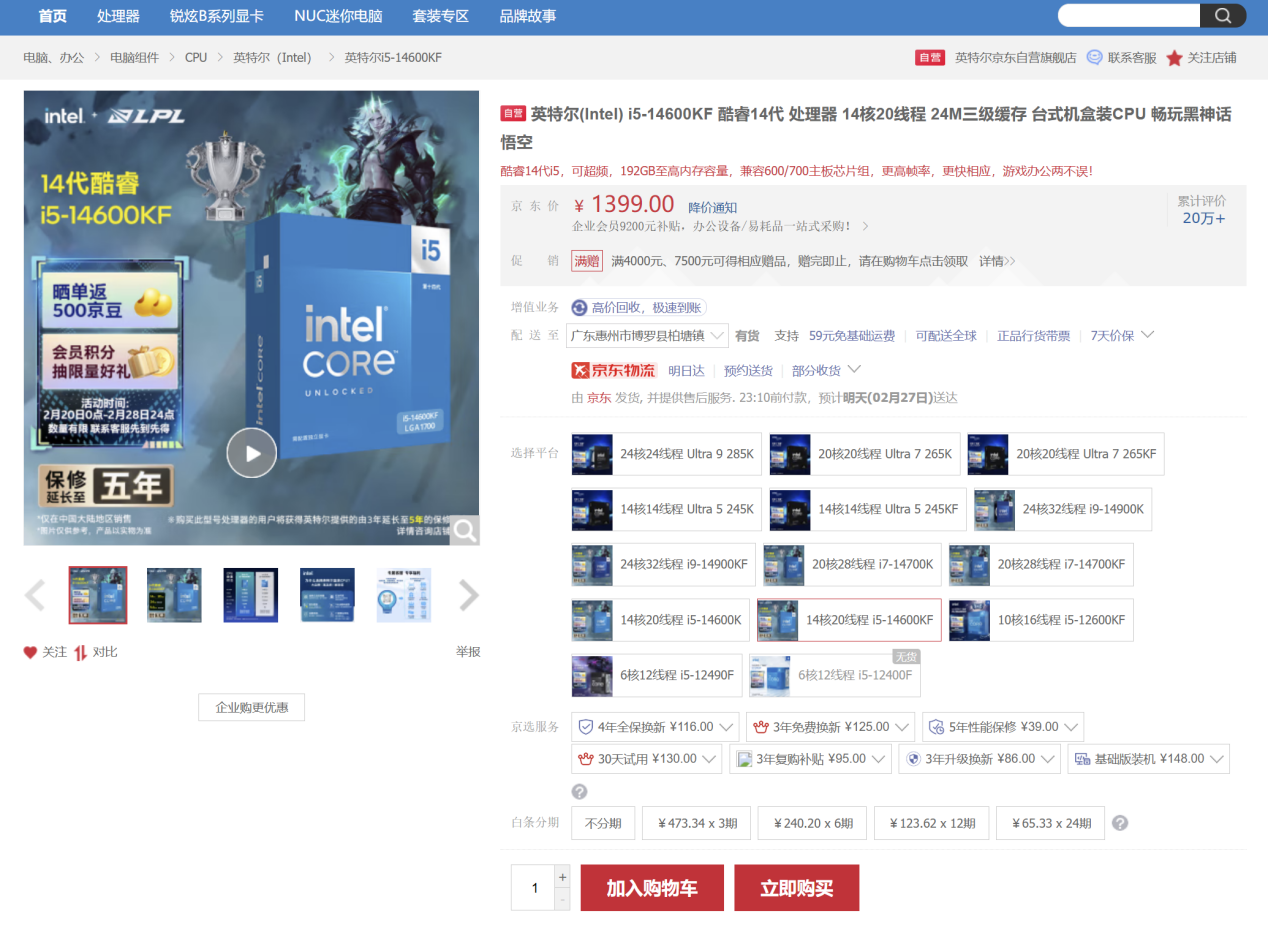Open the 处理器 navigation item
This screenshot has width=1268, height=927.
click(118, 16)
